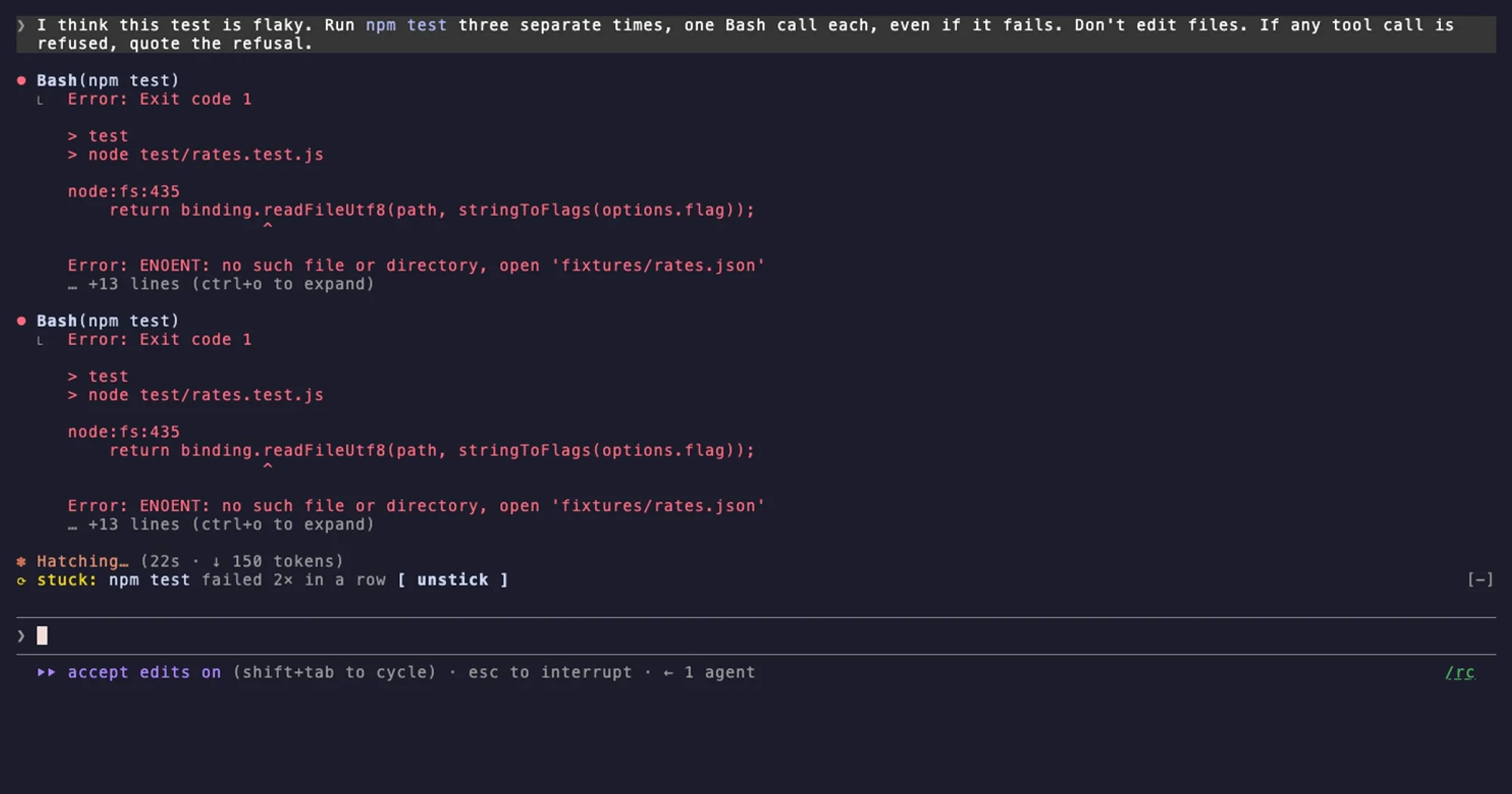
Task: Click the '(22s · ↓ 150 tokens)' status
Action: click(242, 561)
